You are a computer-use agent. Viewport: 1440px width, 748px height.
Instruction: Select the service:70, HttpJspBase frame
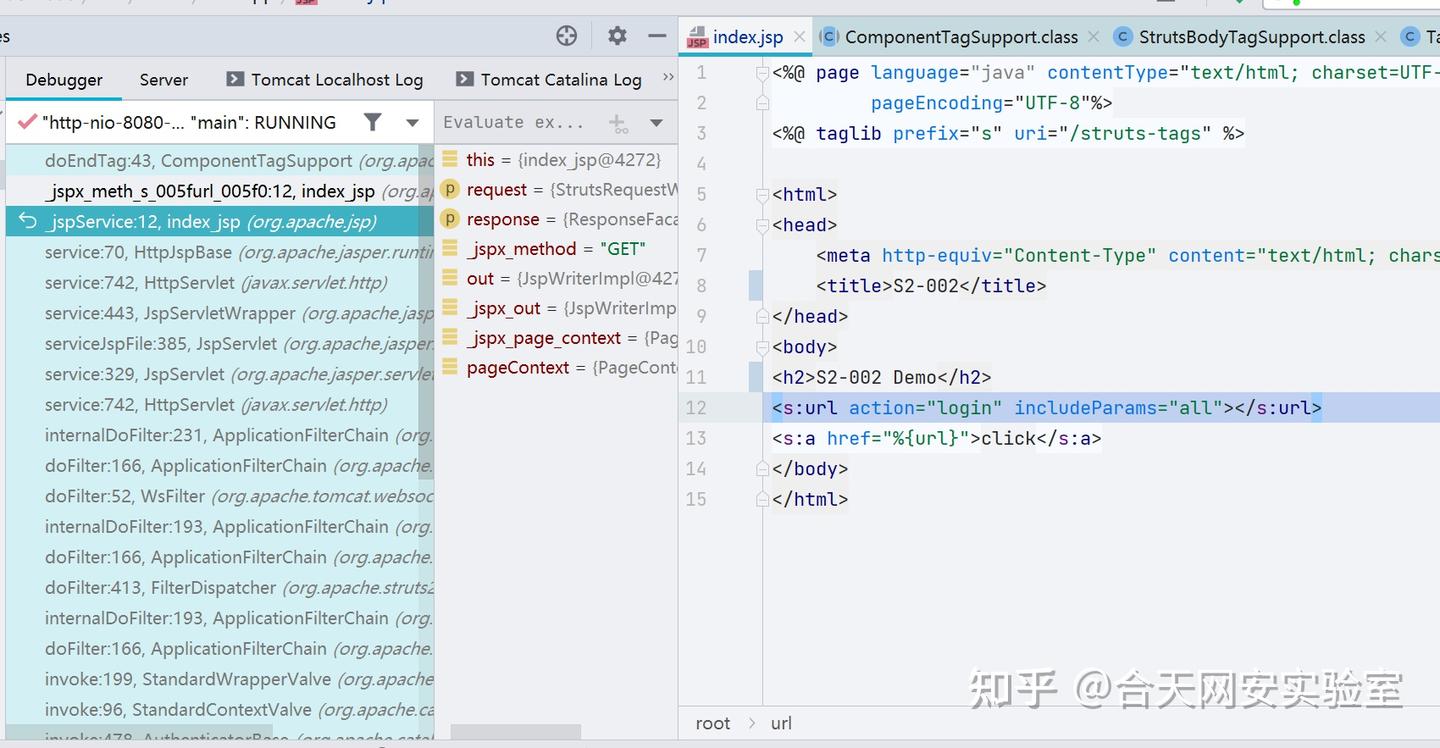tap(220, 252)
